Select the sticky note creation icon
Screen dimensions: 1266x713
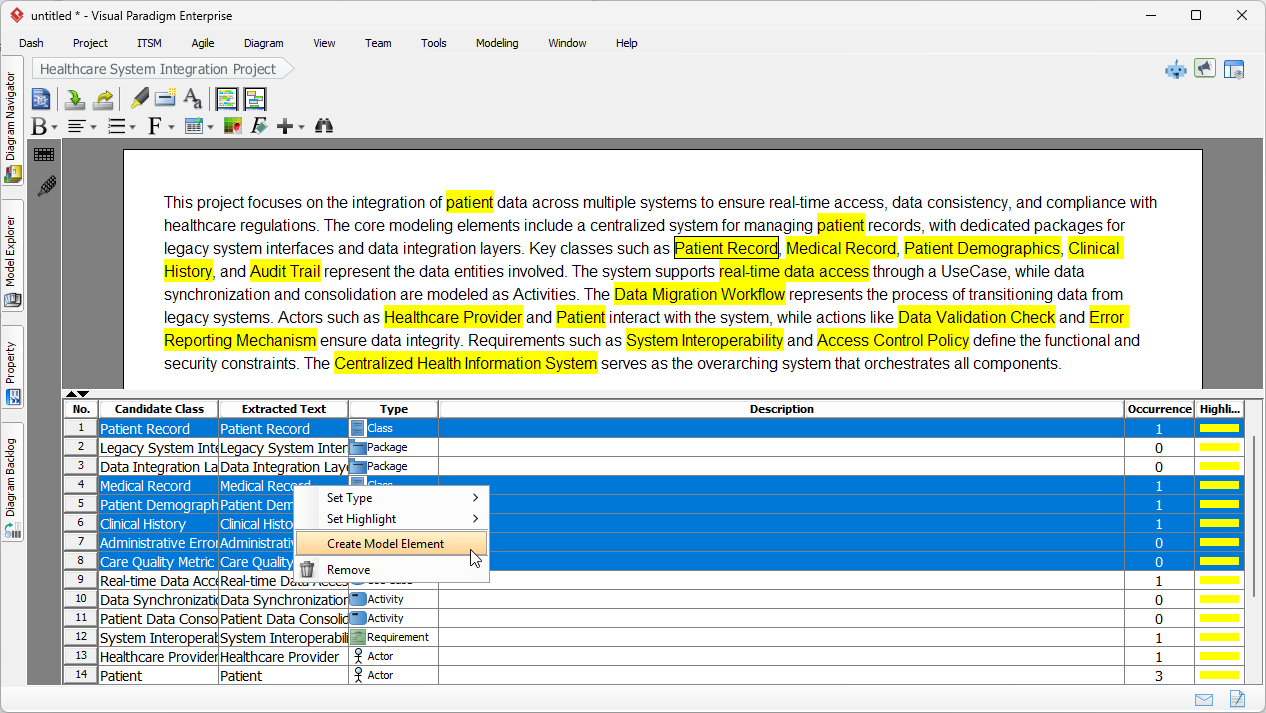click(164, 98)
